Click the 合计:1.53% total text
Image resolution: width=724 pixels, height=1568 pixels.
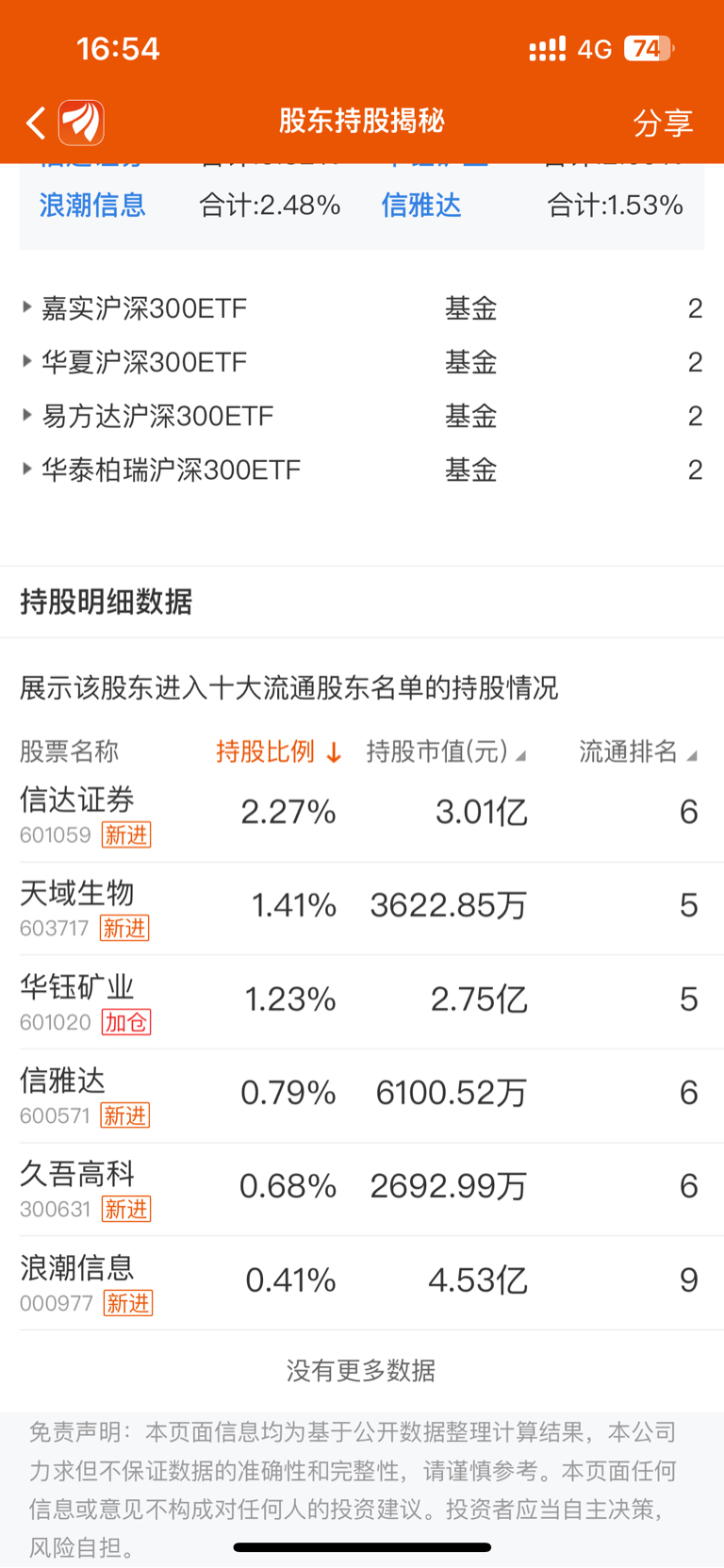pyautogui.click(x=615, y=205)
